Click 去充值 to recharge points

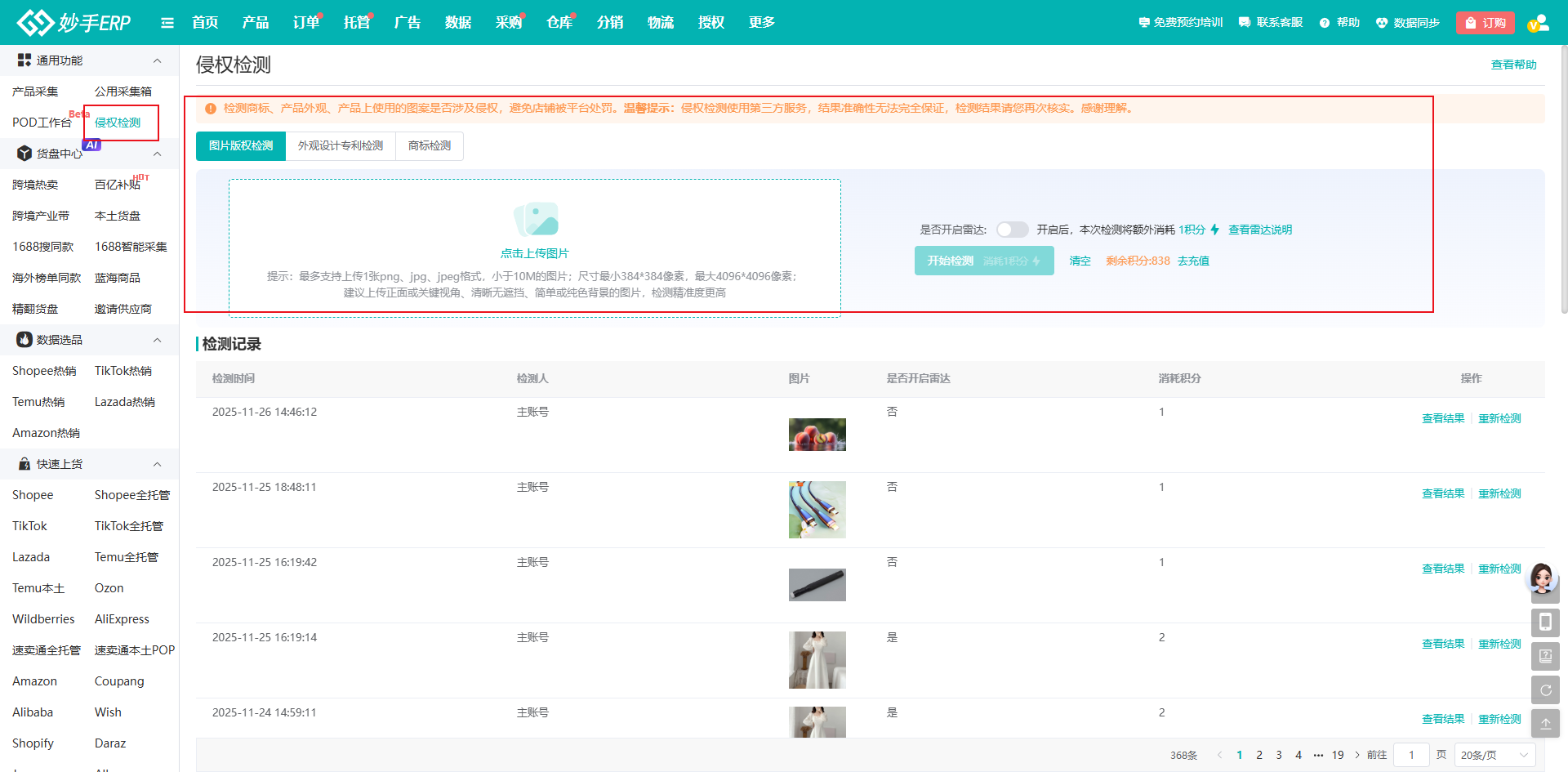pos(1192,261)
